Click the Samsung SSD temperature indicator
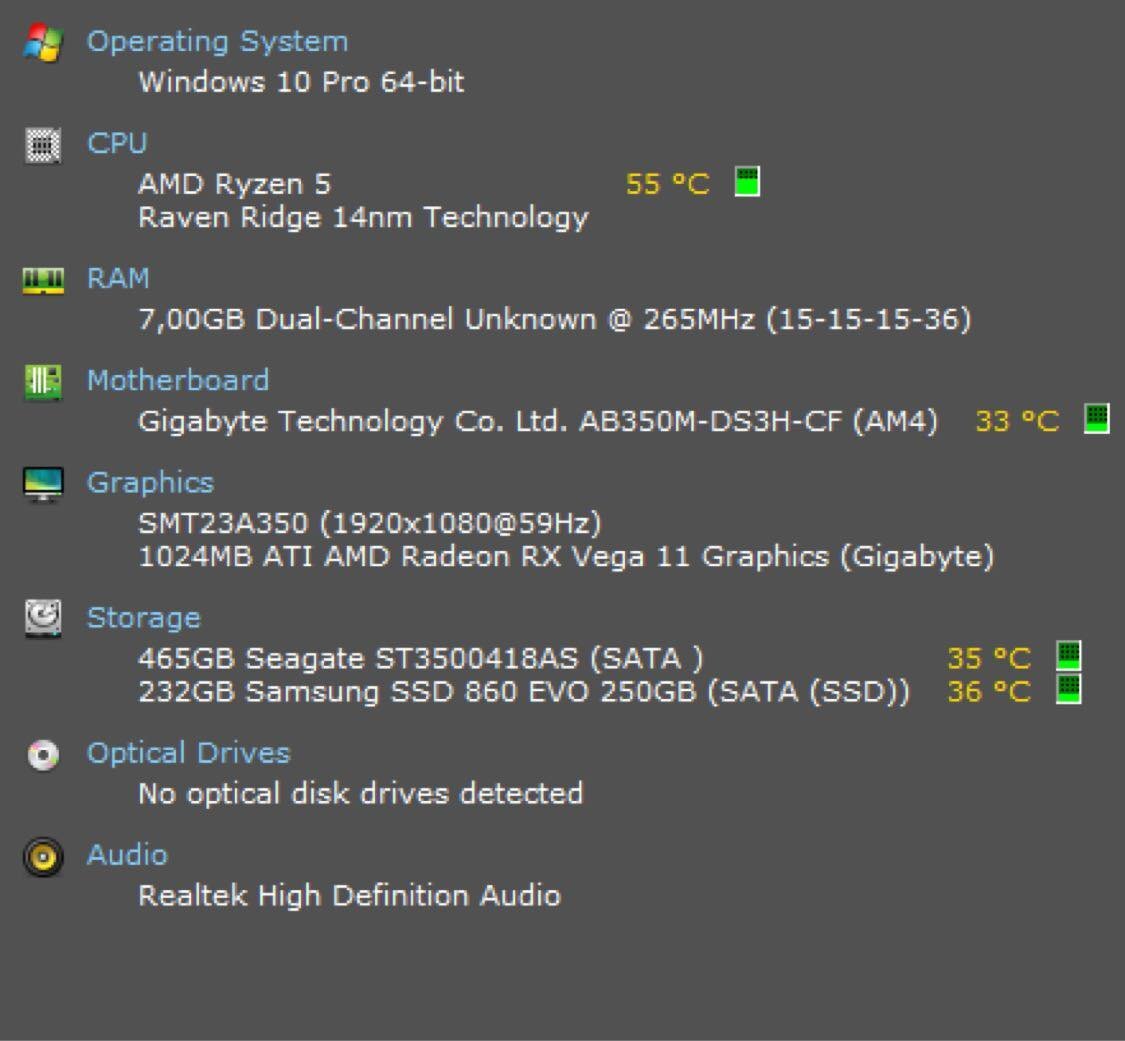Screen dimensions: 1125x1041 click(1069, 689)
